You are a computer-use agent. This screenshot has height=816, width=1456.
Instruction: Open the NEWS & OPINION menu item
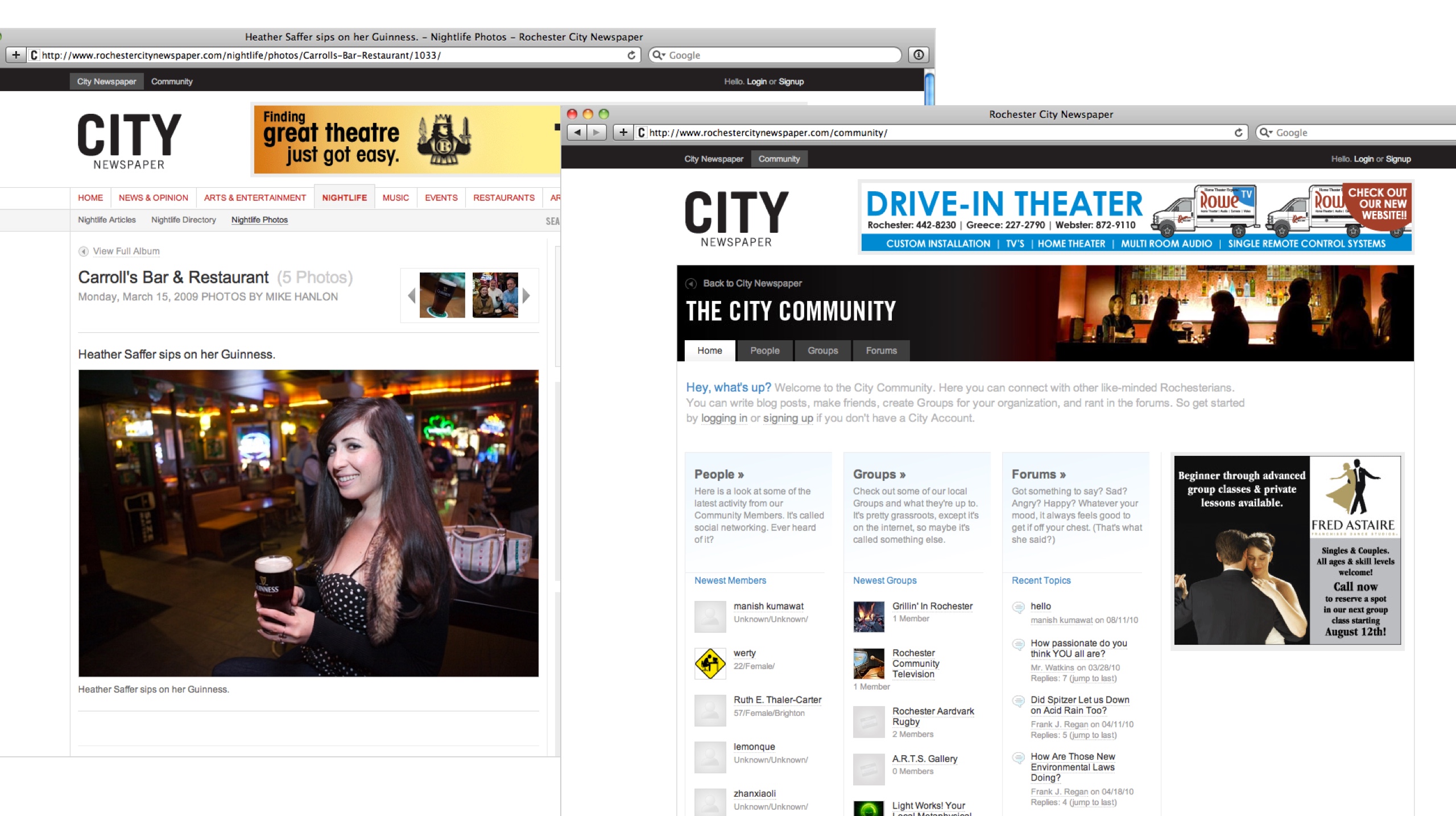pos(154,197)
